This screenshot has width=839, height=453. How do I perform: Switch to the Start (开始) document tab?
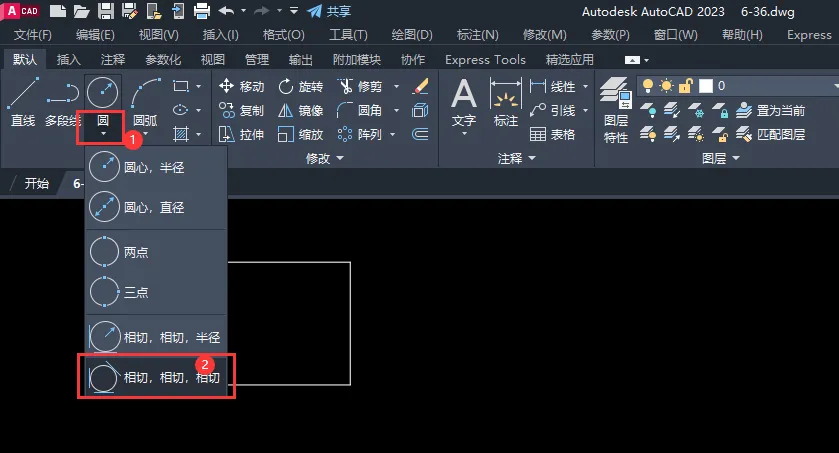pos(36,183)
